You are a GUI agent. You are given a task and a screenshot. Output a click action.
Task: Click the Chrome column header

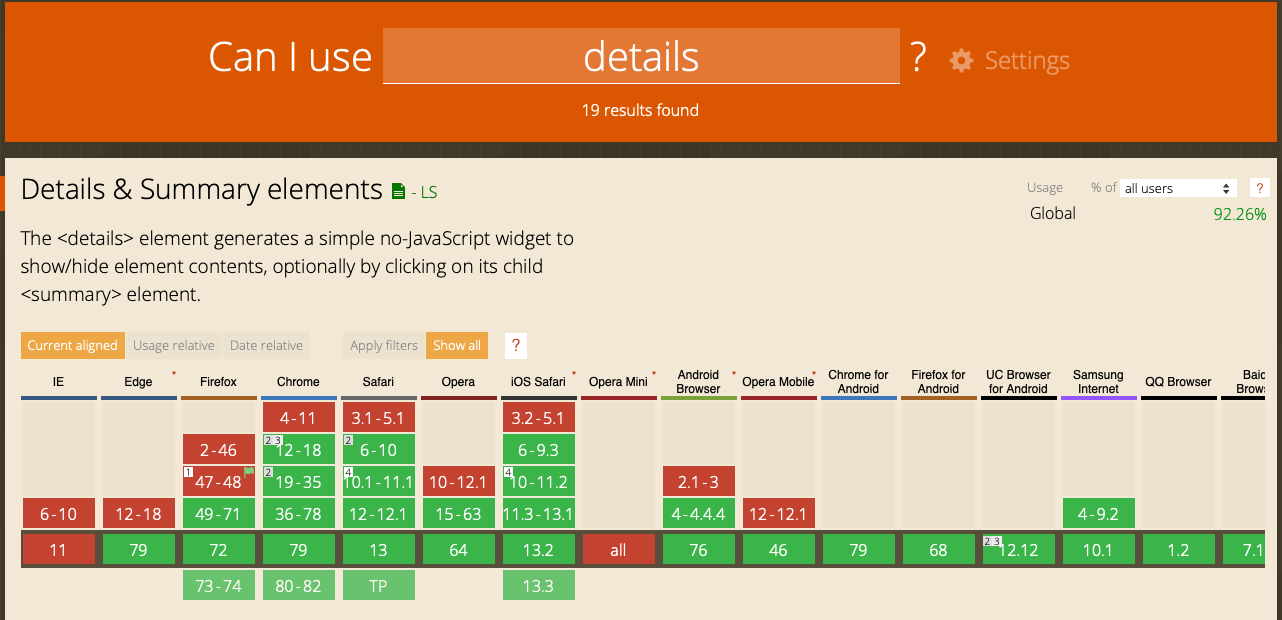[x=299, y=382]
